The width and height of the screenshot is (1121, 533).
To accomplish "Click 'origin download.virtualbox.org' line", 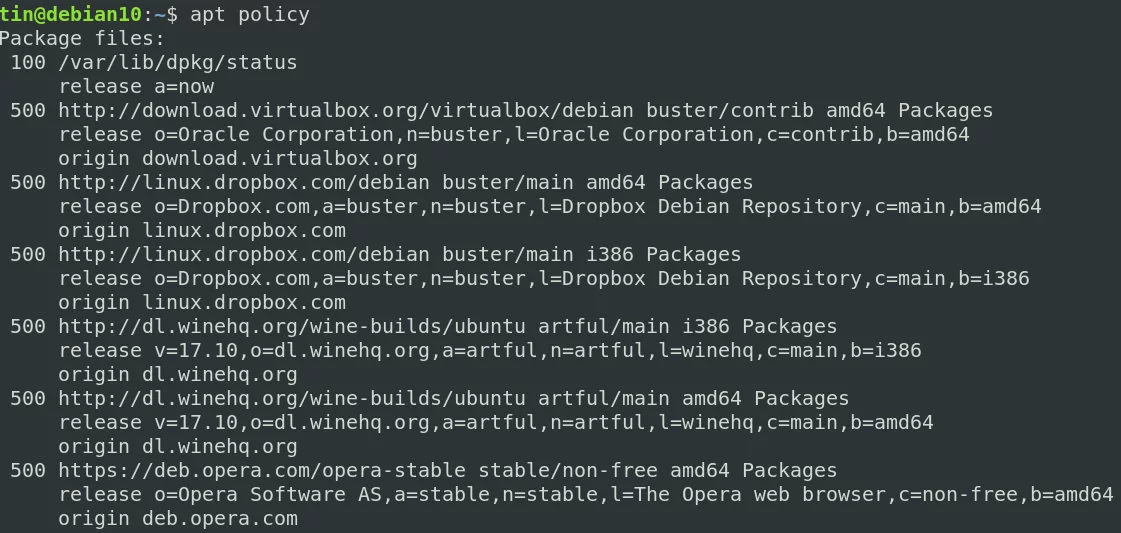I will [x=237, y=159].
